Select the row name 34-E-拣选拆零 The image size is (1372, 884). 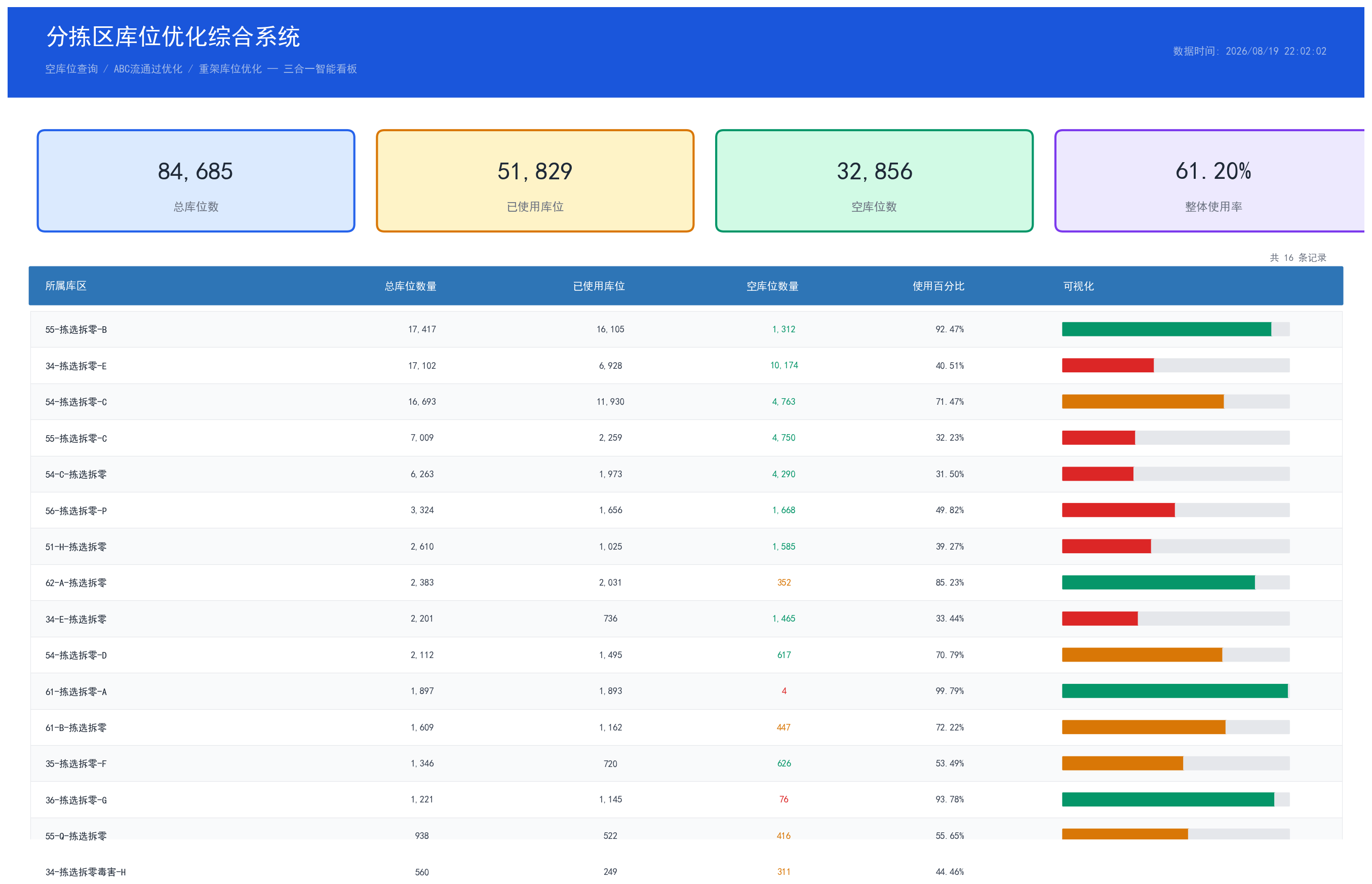click(76, 619)
